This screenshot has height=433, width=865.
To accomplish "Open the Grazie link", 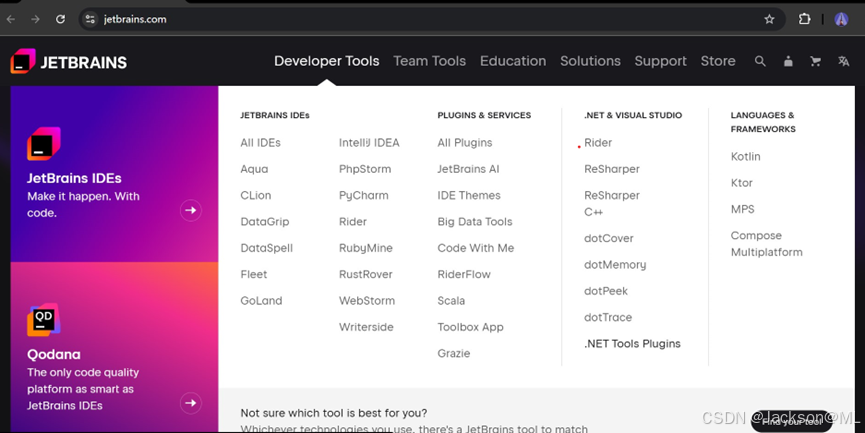I will (x=453, y=354).
